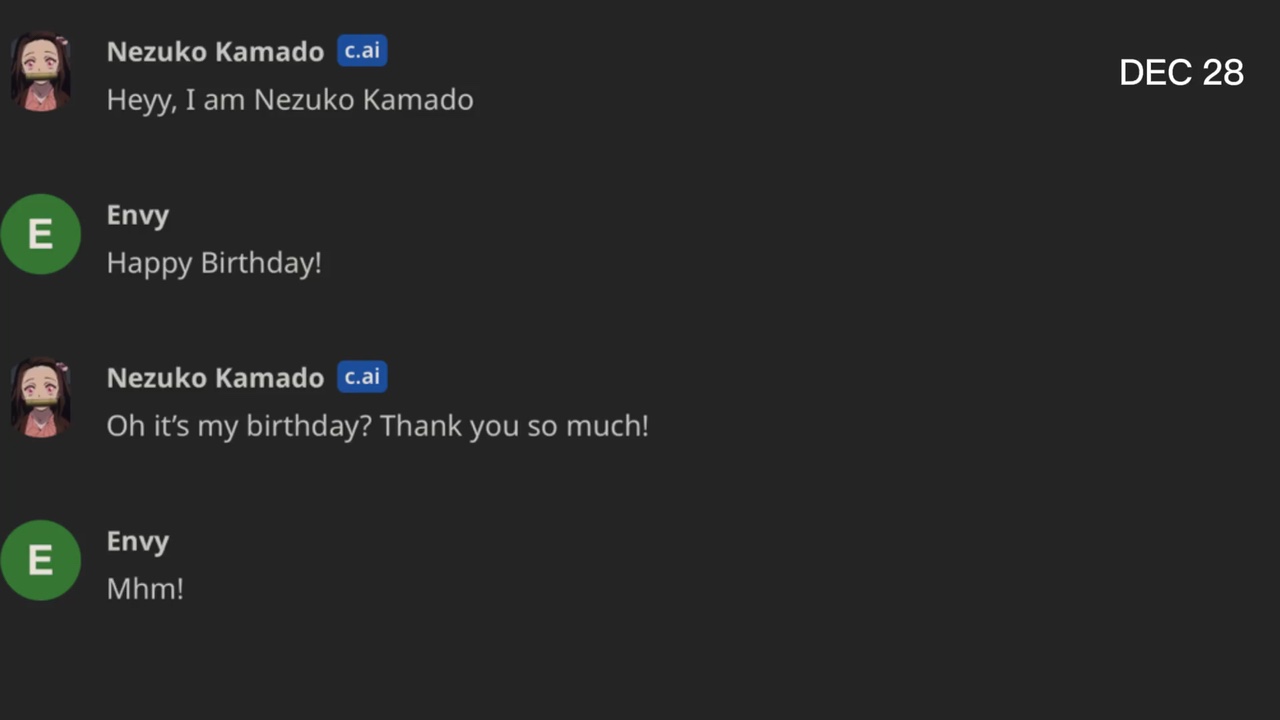Click the c.ai badge on first message
Screen dimensions: 1280x720
pyautogui.click(x=361, y=51)
